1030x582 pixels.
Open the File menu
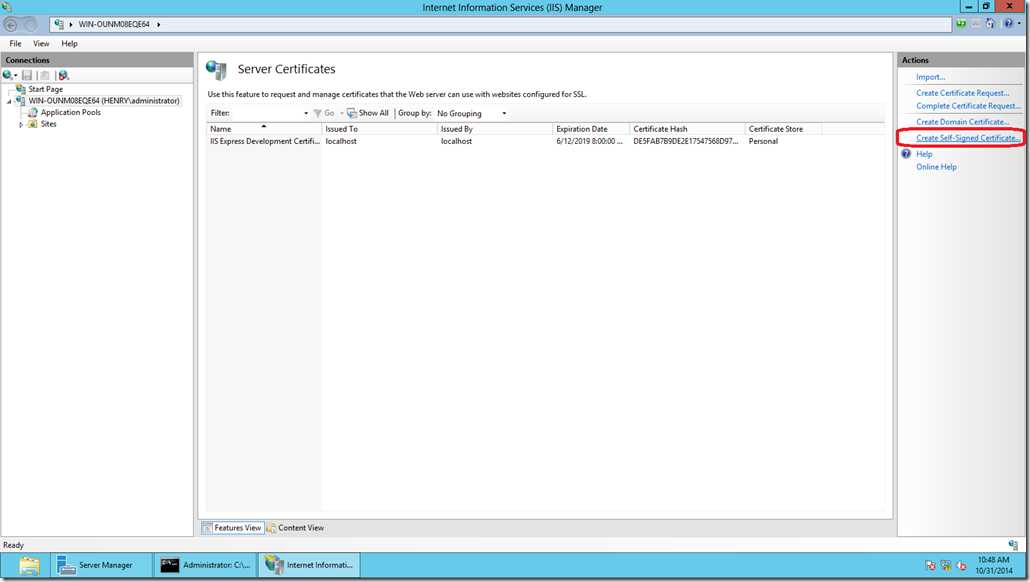(15, 43)
